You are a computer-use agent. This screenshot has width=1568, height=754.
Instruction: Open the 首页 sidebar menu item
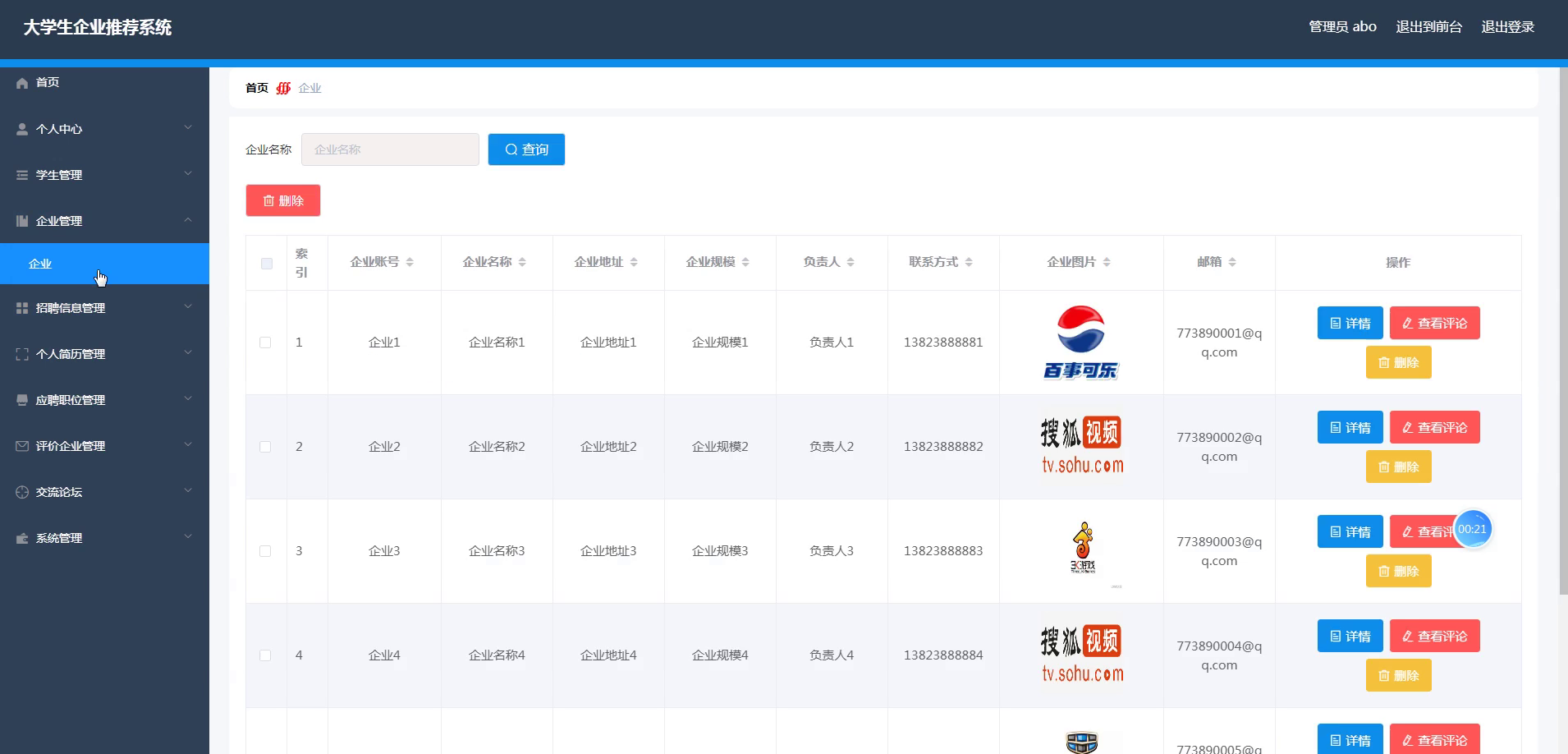click(104, 82)
